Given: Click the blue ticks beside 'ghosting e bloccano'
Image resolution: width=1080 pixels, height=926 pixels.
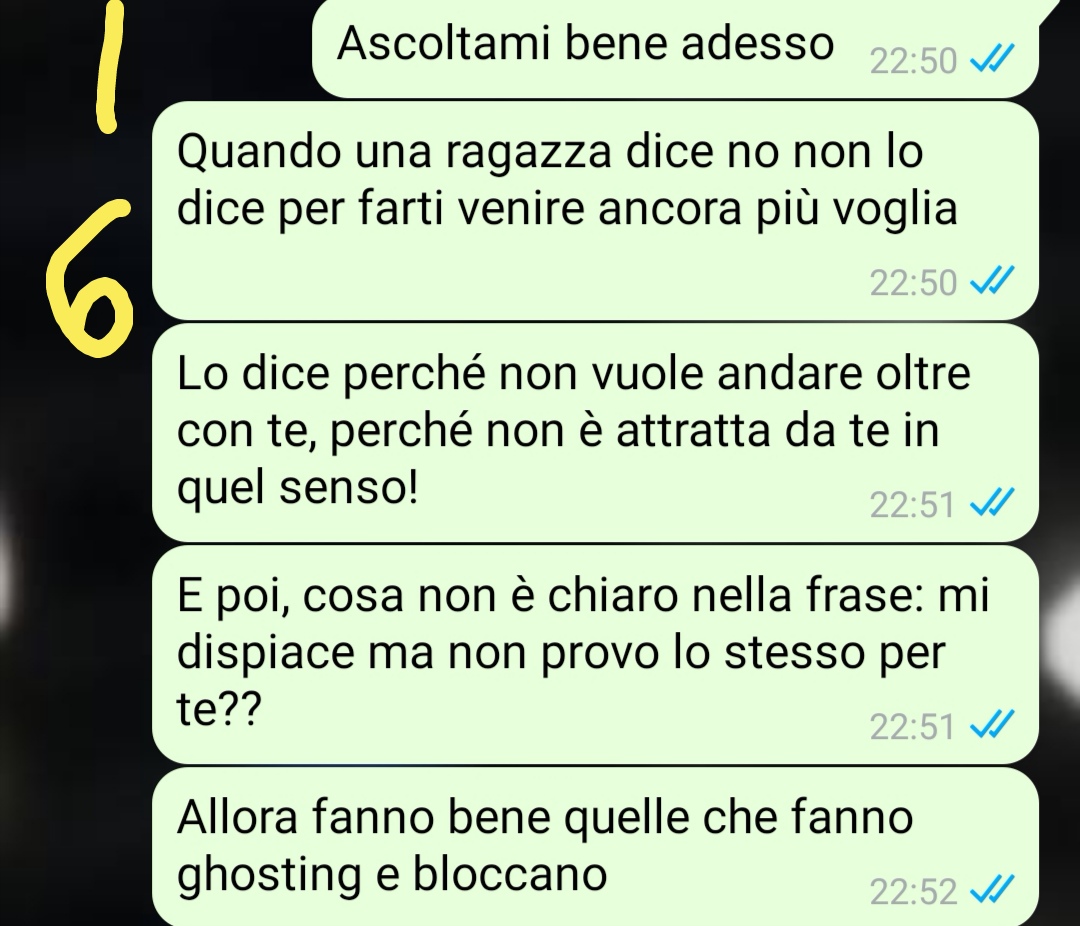Looking at the screenshot, I should [x=992, y=890].
